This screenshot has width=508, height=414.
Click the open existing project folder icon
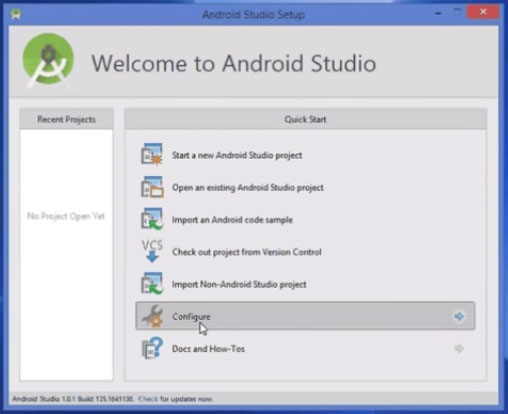click(x=152, y=187)
